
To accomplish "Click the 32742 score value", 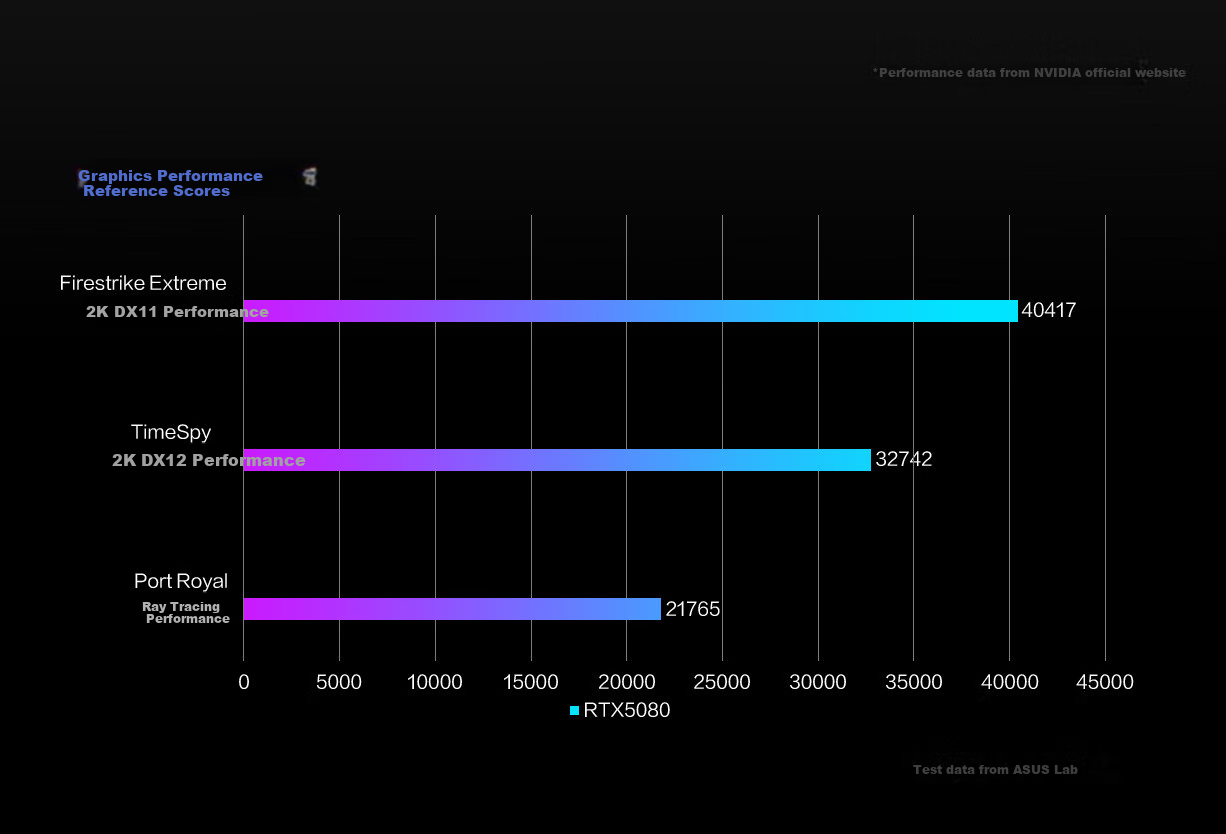I will pos(904,459).
